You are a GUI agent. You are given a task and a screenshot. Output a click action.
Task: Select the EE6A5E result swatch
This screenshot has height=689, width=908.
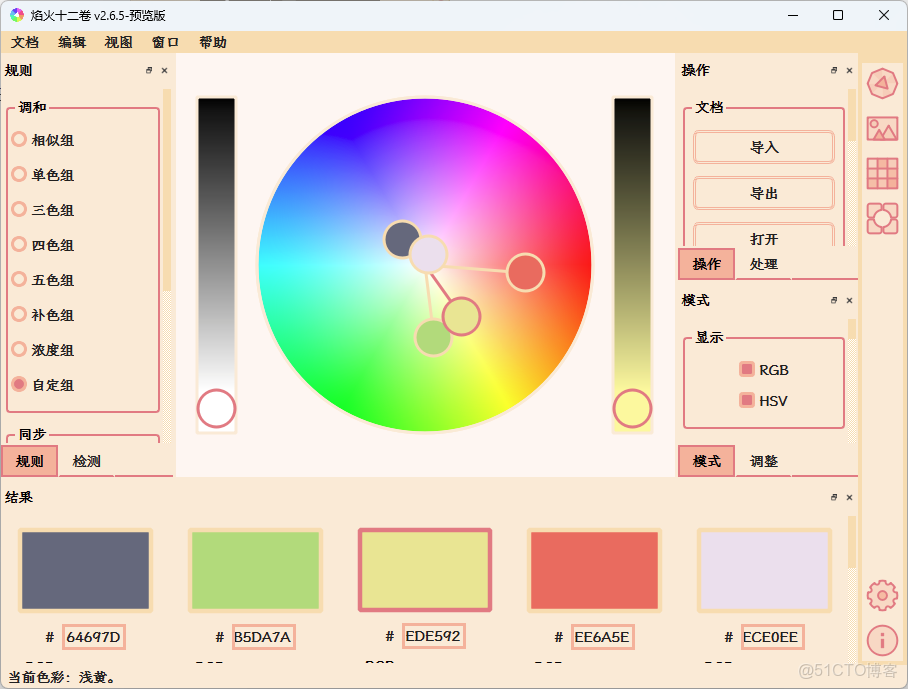pos(595,570)
